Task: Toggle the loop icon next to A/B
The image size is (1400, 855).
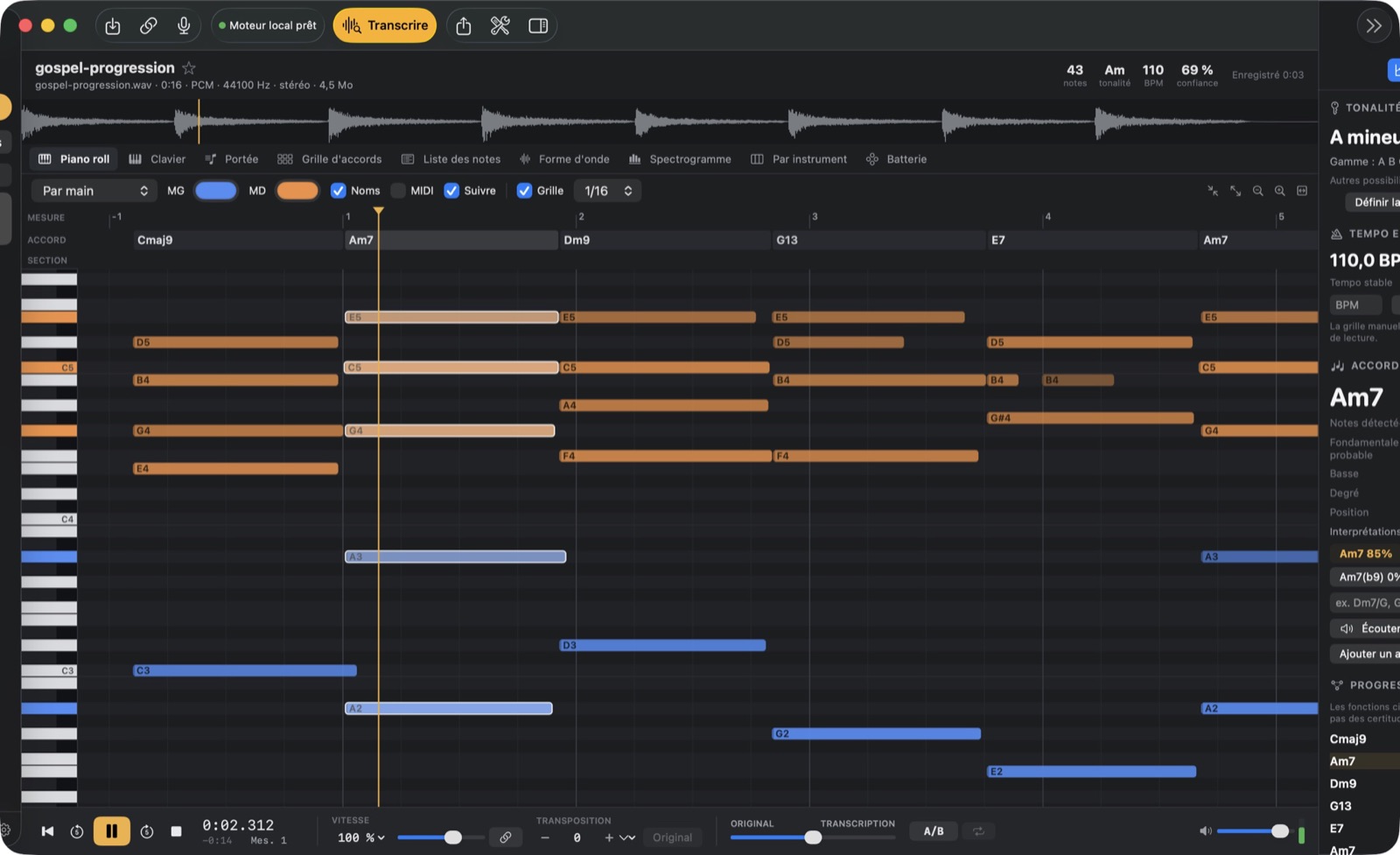Action: [x=978, y=831]
